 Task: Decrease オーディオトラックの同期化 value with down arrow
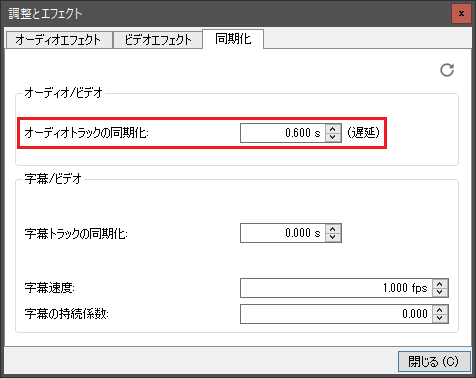coord(333,137)
